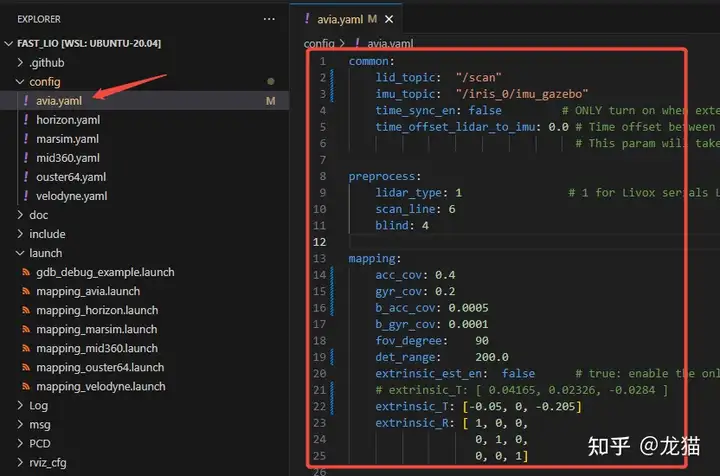The width and height of the screenshot is (720, 476).
Task: Open mapping_ouster64.launch file
Action: (100, 367)
